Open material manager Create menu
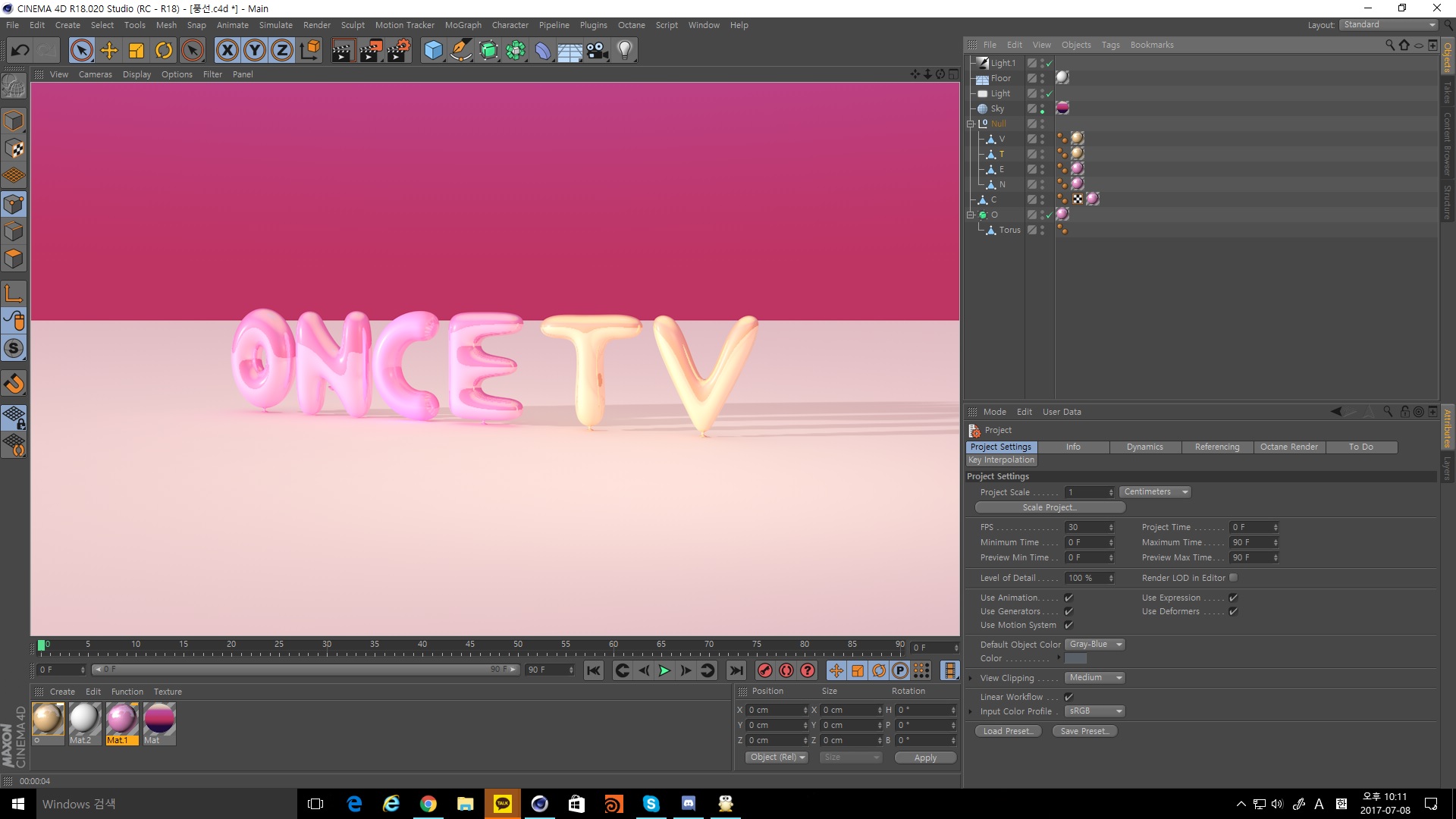Screen dimensions: 1456x819 point(62,692)
